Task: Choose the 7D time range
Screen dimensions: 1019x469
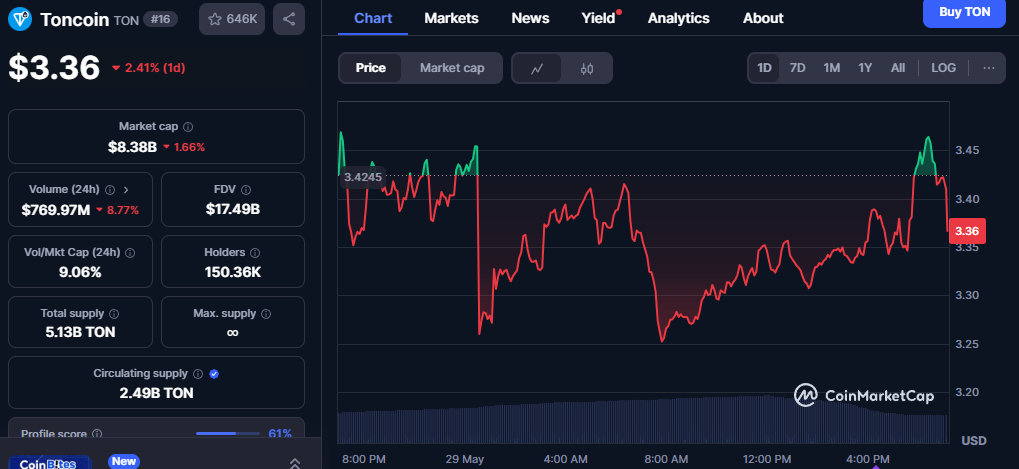Action: (797, 68)
